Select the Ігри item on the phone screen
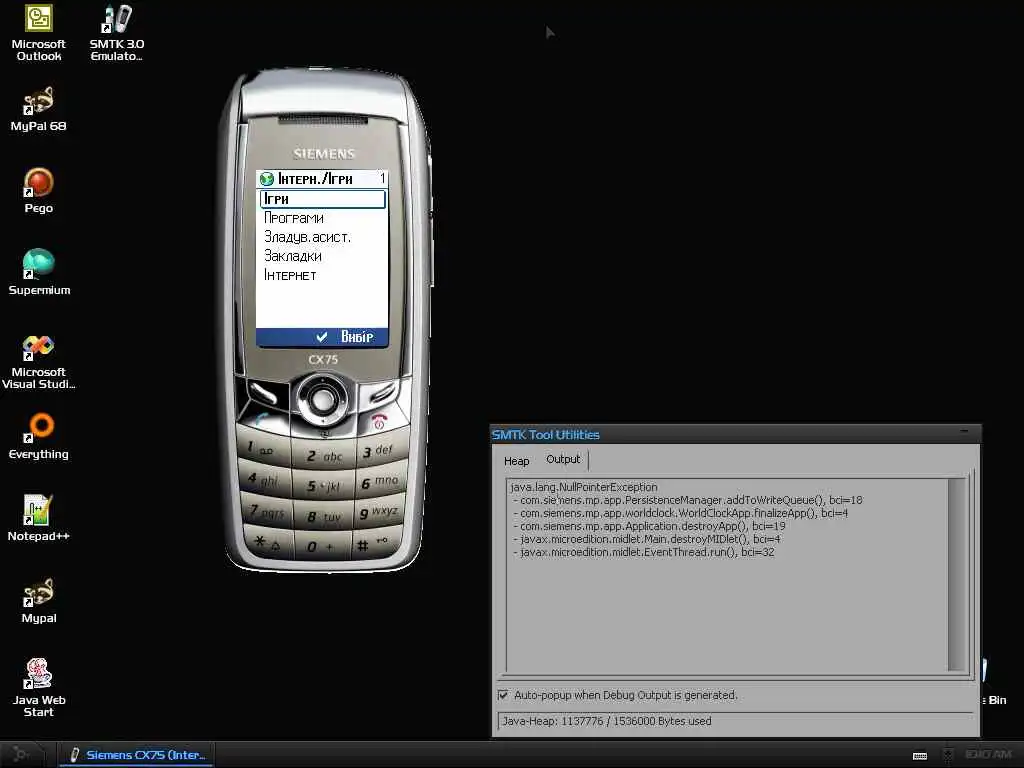The height and width of the screenshot is (768, 1024). (323, 199)
